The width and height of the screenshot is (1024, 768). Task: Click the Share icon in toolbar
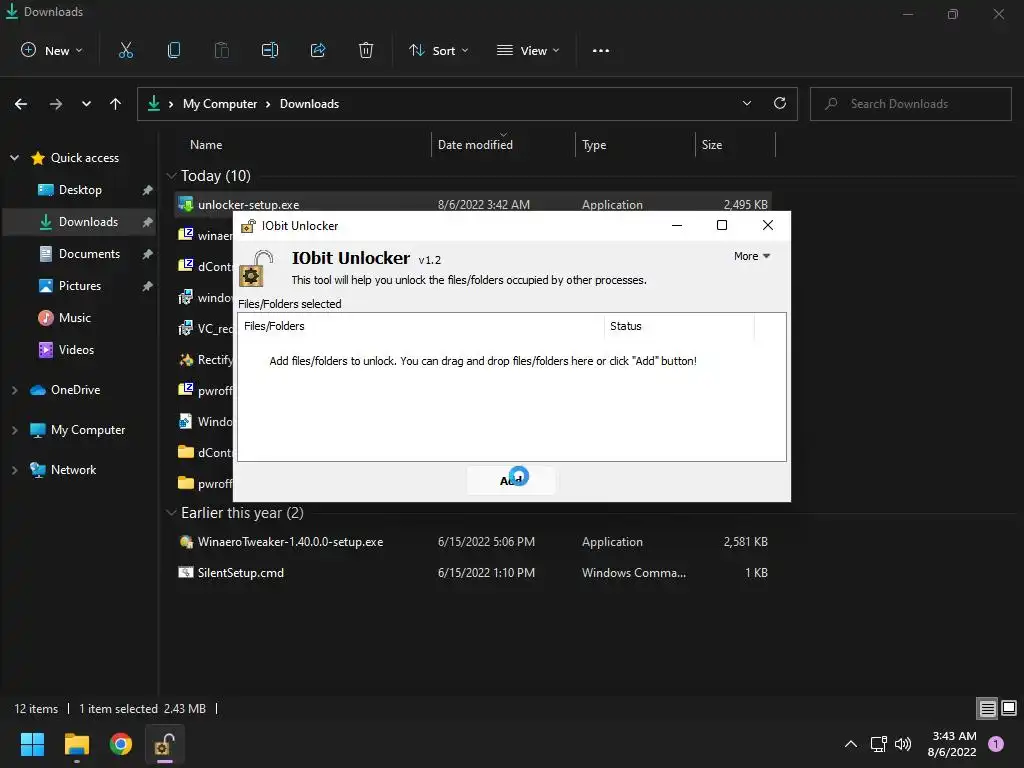(x=318, y=50)
